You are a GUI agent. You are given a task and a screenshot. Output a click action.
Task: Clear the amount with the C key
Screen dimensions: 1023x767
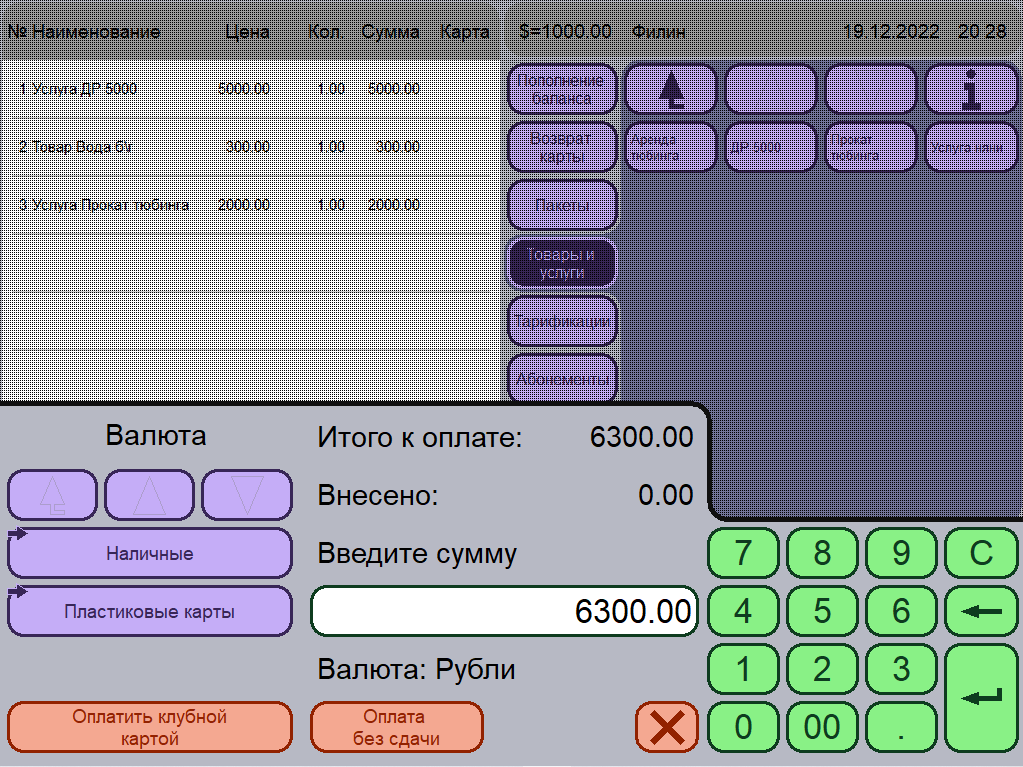[x=981, y=553]
